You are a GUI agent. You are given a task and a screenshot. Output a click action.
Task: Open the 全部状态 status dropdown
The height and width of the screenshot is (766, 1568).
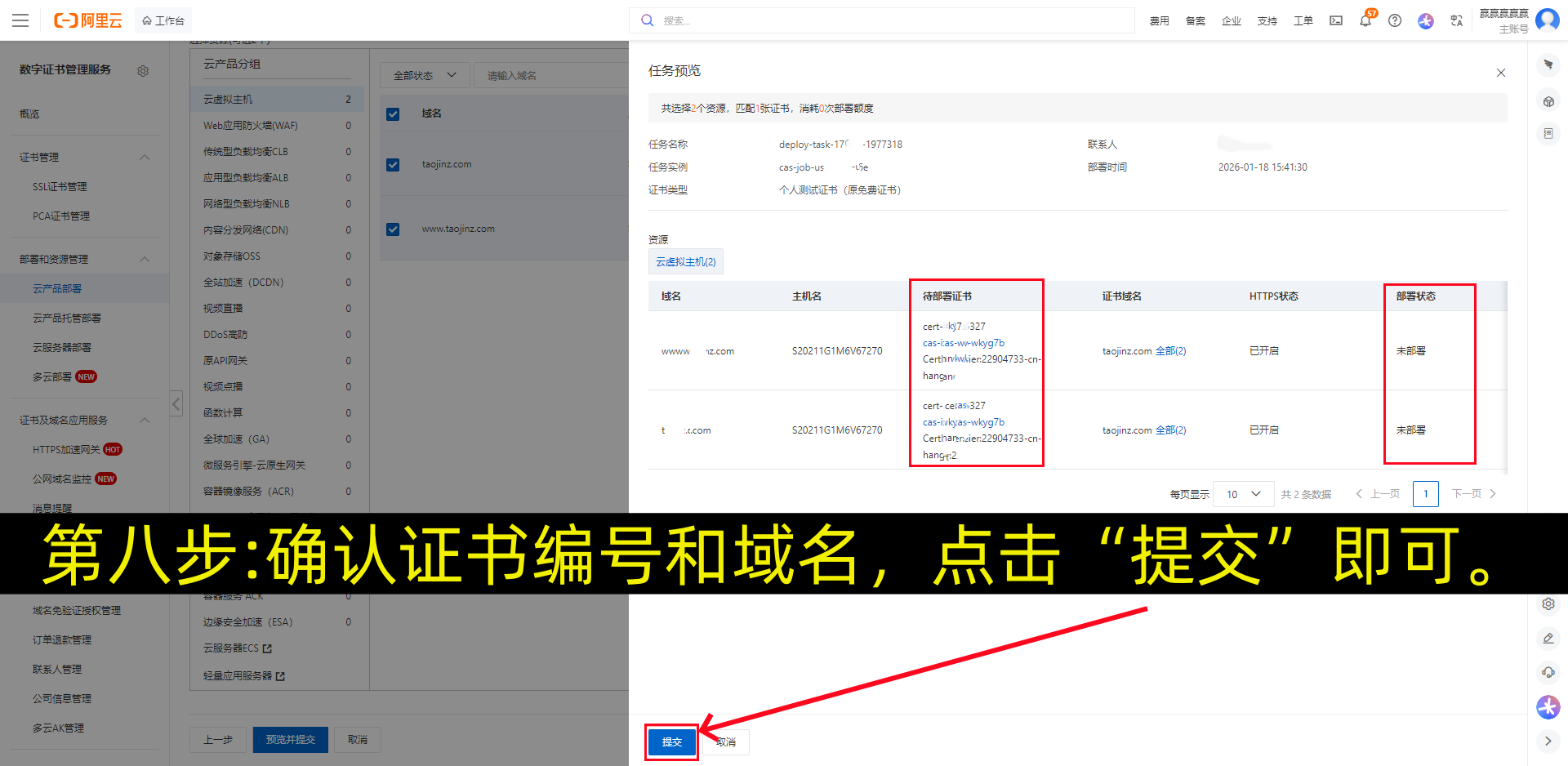423,74
